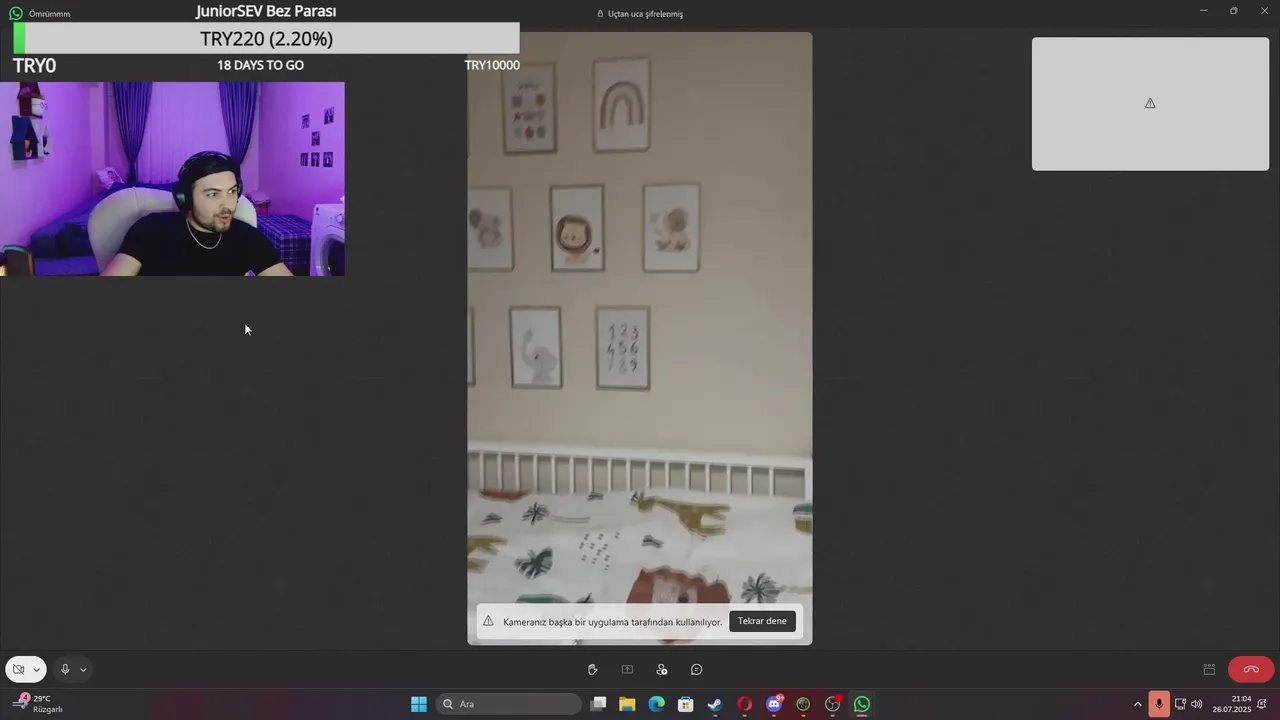Show hidden system tray icons

1137,704
